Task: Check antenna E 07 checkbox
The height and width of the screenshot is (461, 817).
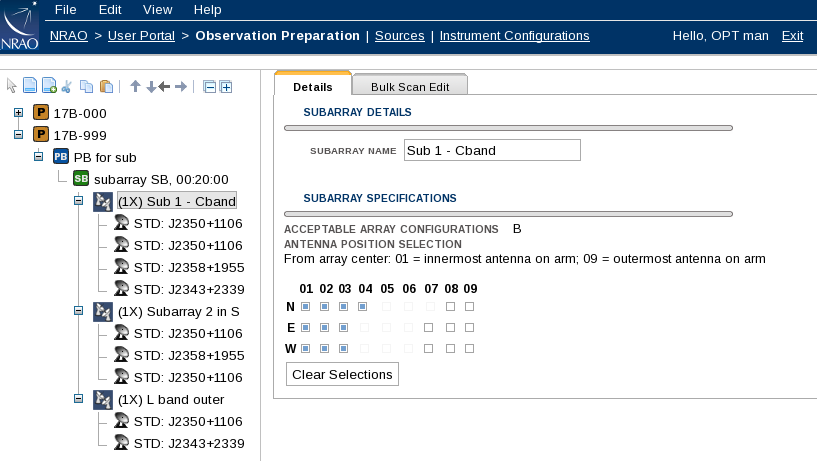Action: tap(428, 327)
